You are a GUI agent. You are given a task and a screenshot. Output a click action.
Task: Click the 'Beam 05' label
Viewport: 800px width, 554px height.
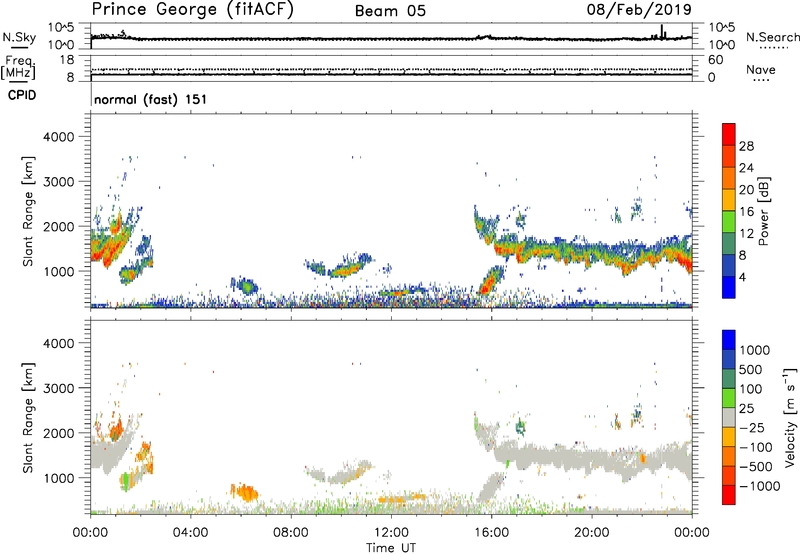[390, 11]
